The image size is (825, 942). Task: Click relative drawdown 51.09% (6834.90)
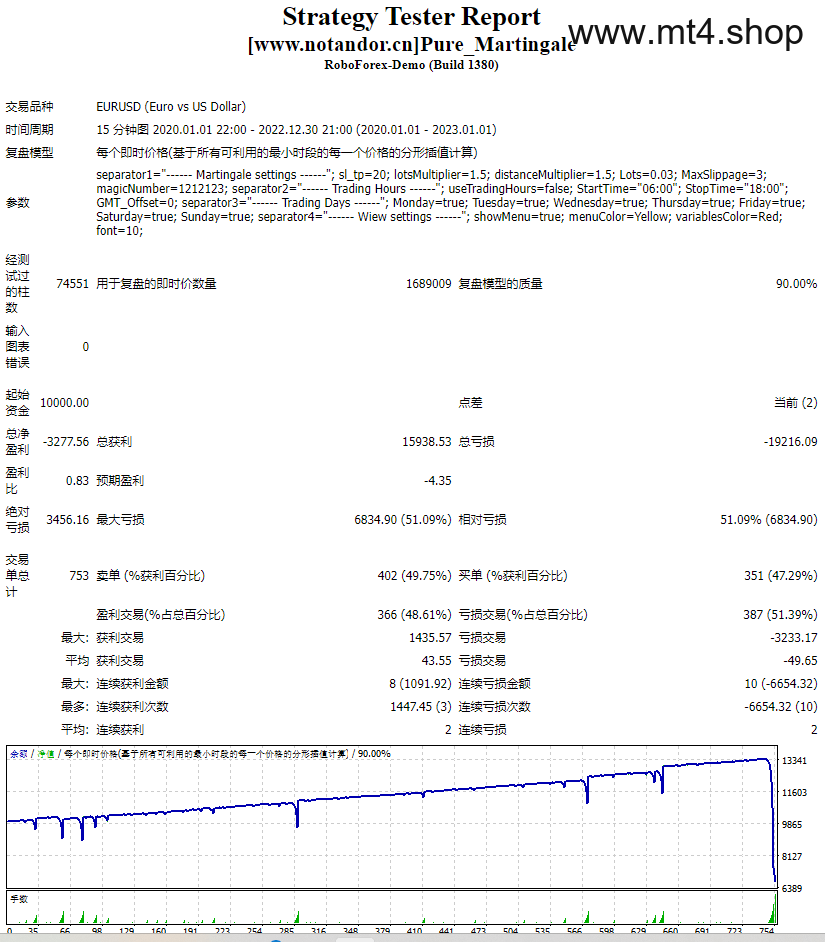(769, 520)
